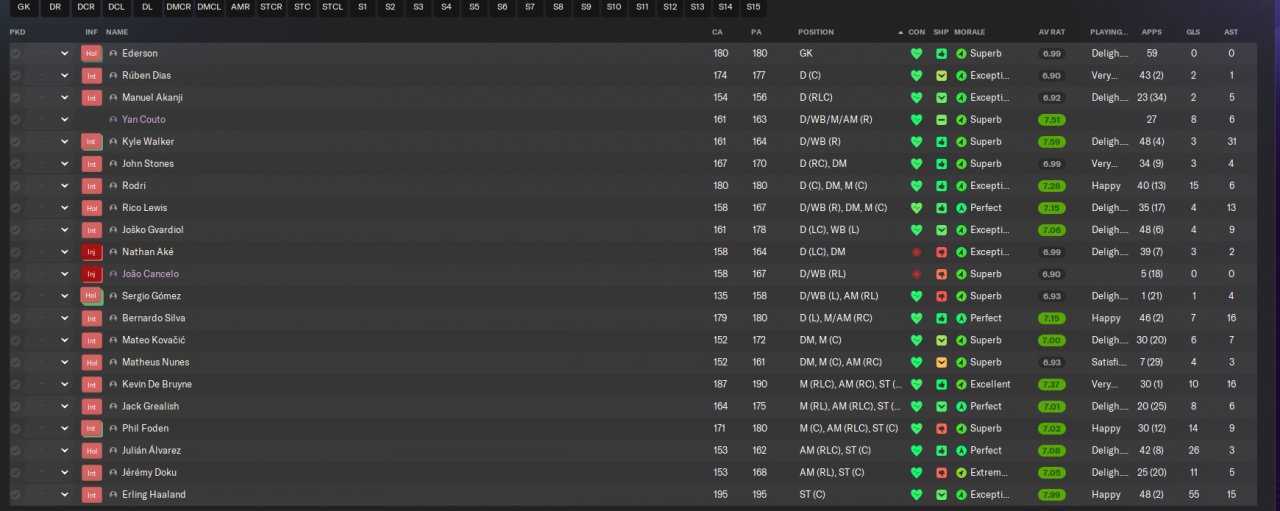Sort by the NAME column header

click(117, 32)
